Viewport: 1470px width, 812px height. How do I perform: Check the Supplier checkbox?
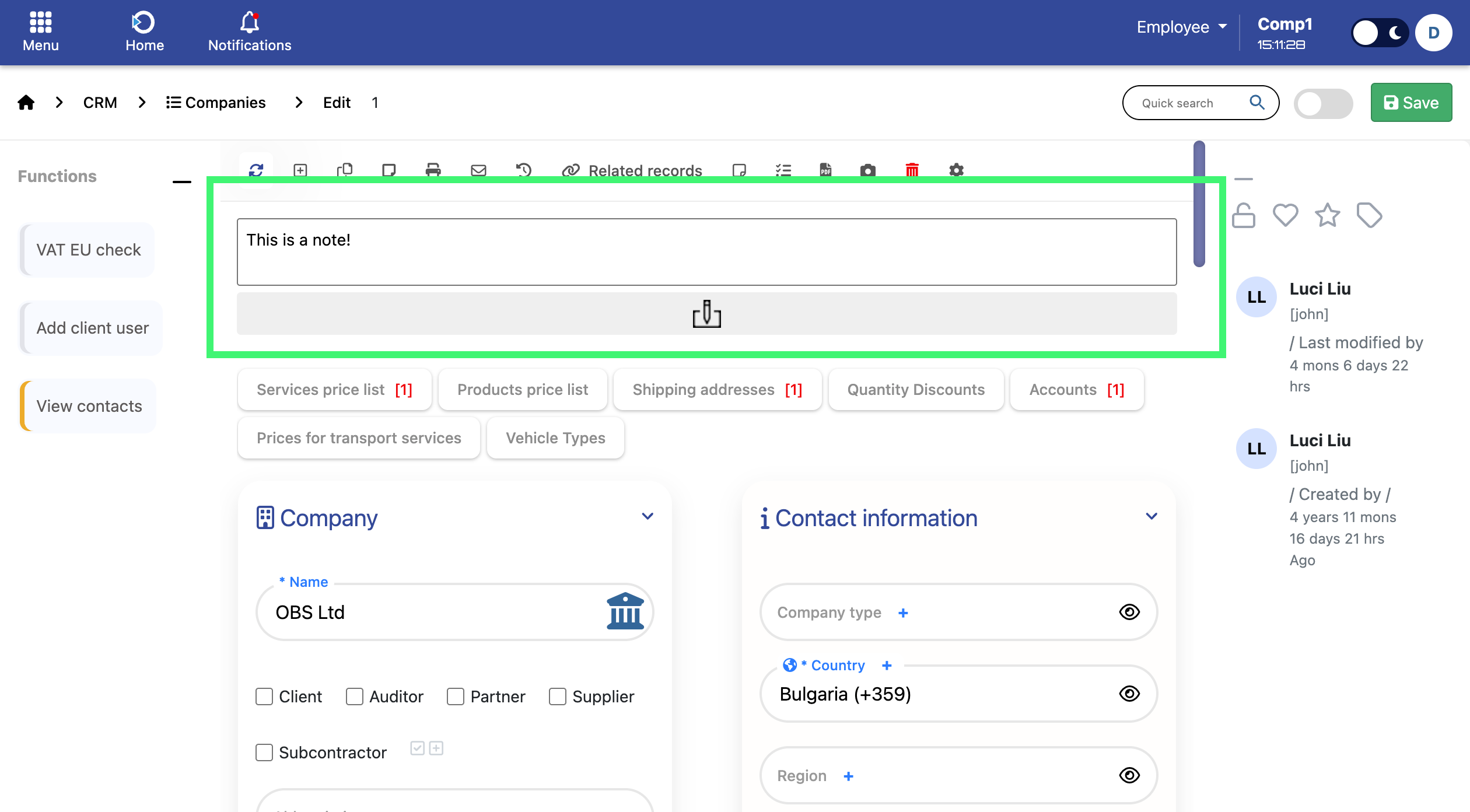click(x=558, y=696)
